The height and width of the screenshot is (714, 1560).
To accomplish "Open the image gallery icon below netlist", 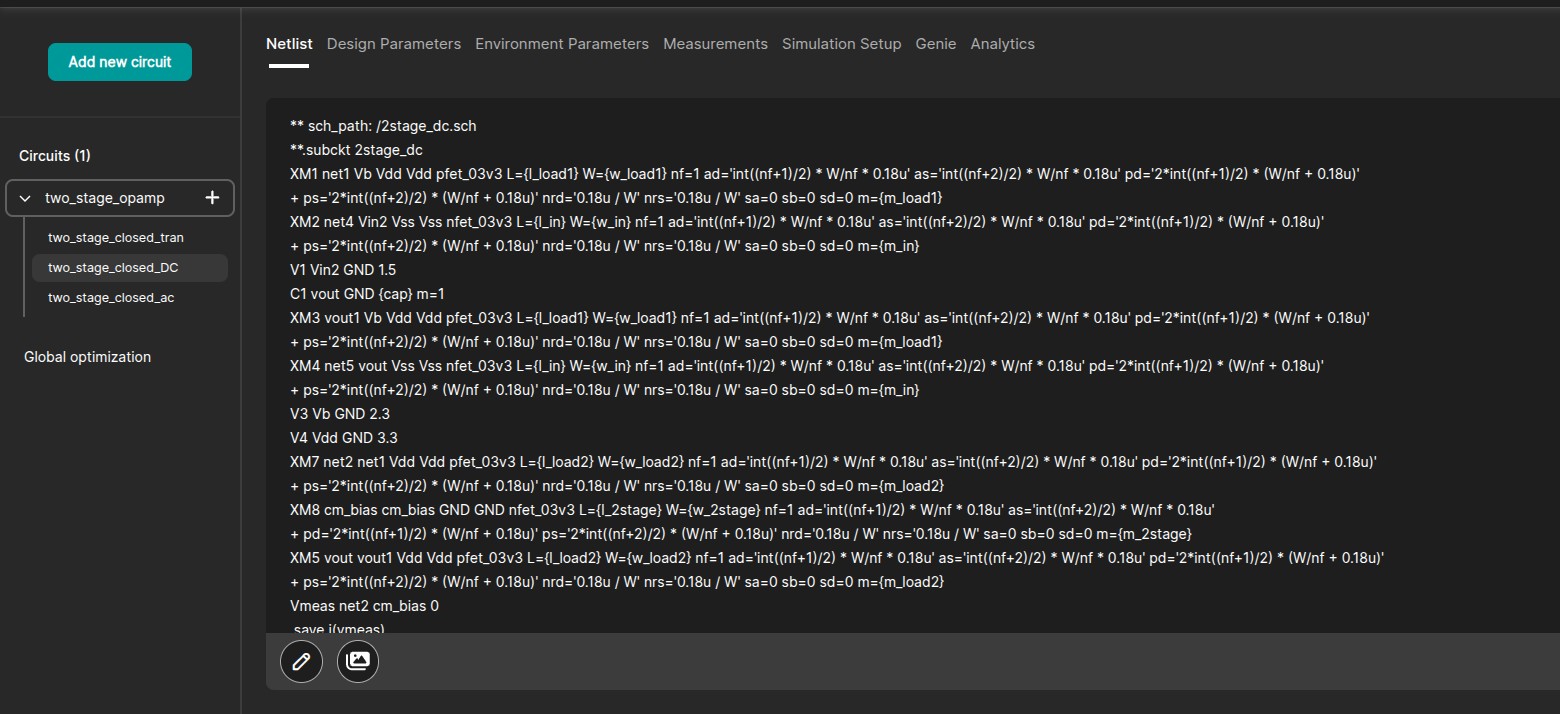I will coord(358,661).
